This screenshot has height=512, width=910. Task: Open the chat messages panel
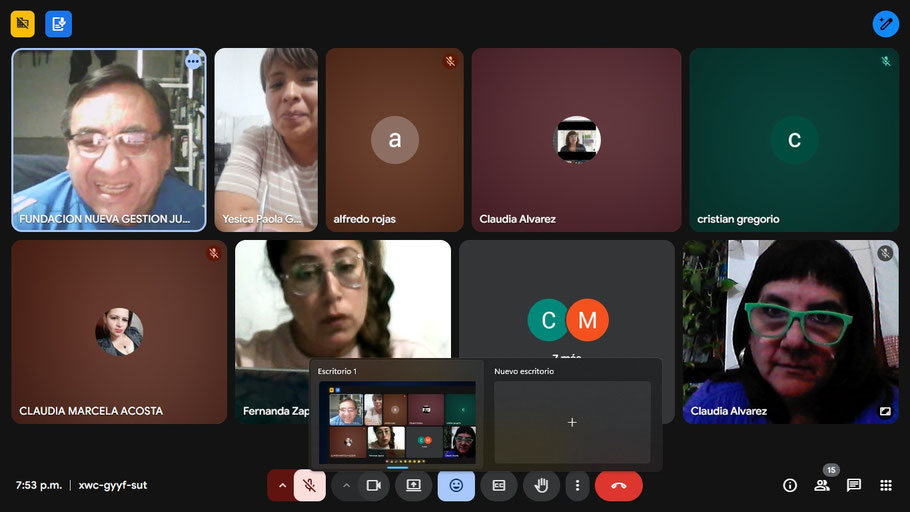tap(854, 485)
